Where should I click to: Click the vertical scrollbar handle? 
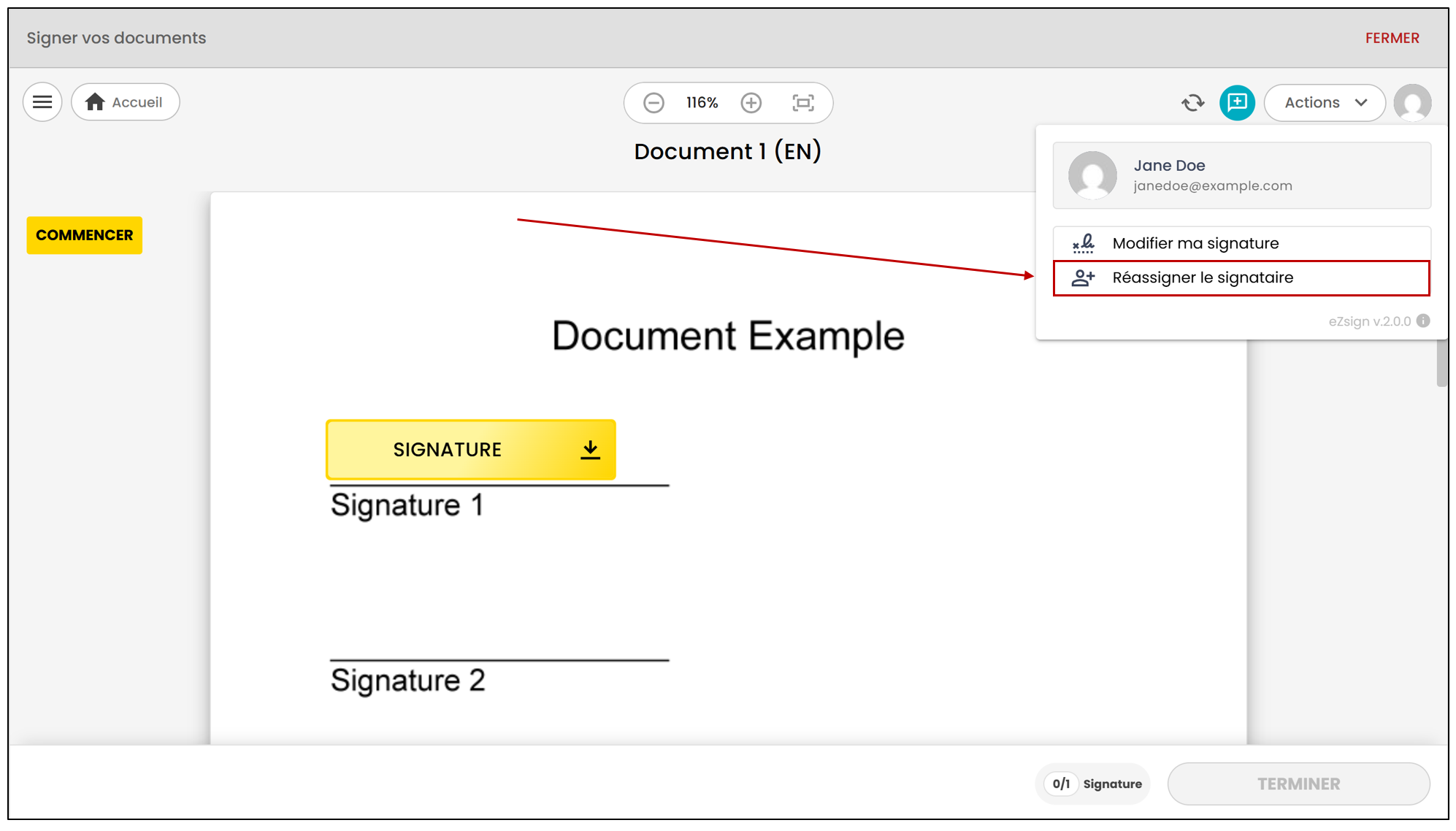click(1442, 363)
